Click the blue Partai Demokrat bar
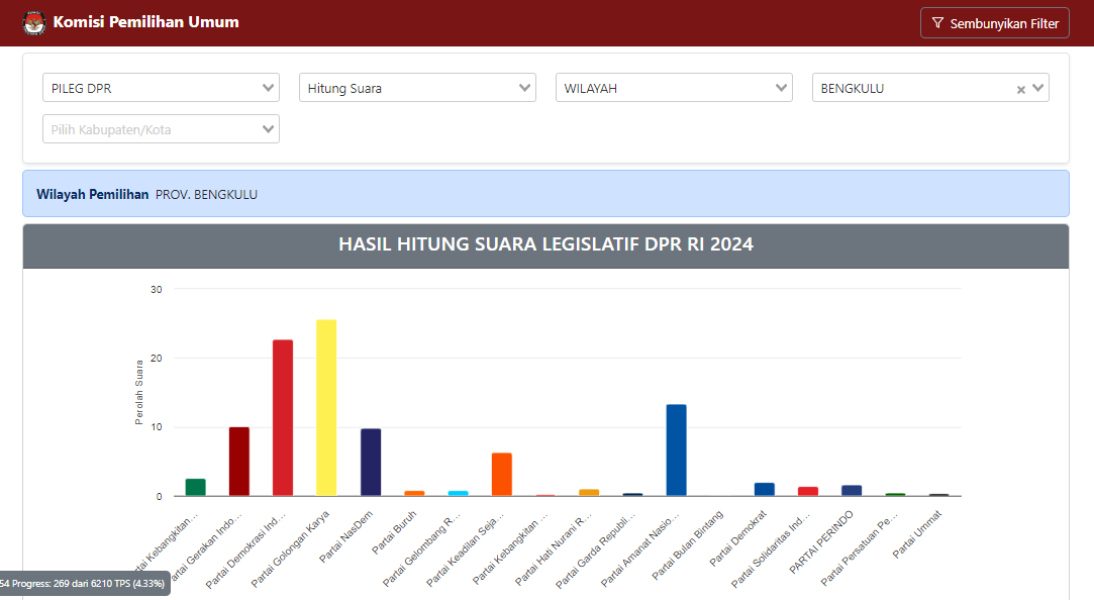The width and height of the screenshot is (1094, 600). point(764,489)
